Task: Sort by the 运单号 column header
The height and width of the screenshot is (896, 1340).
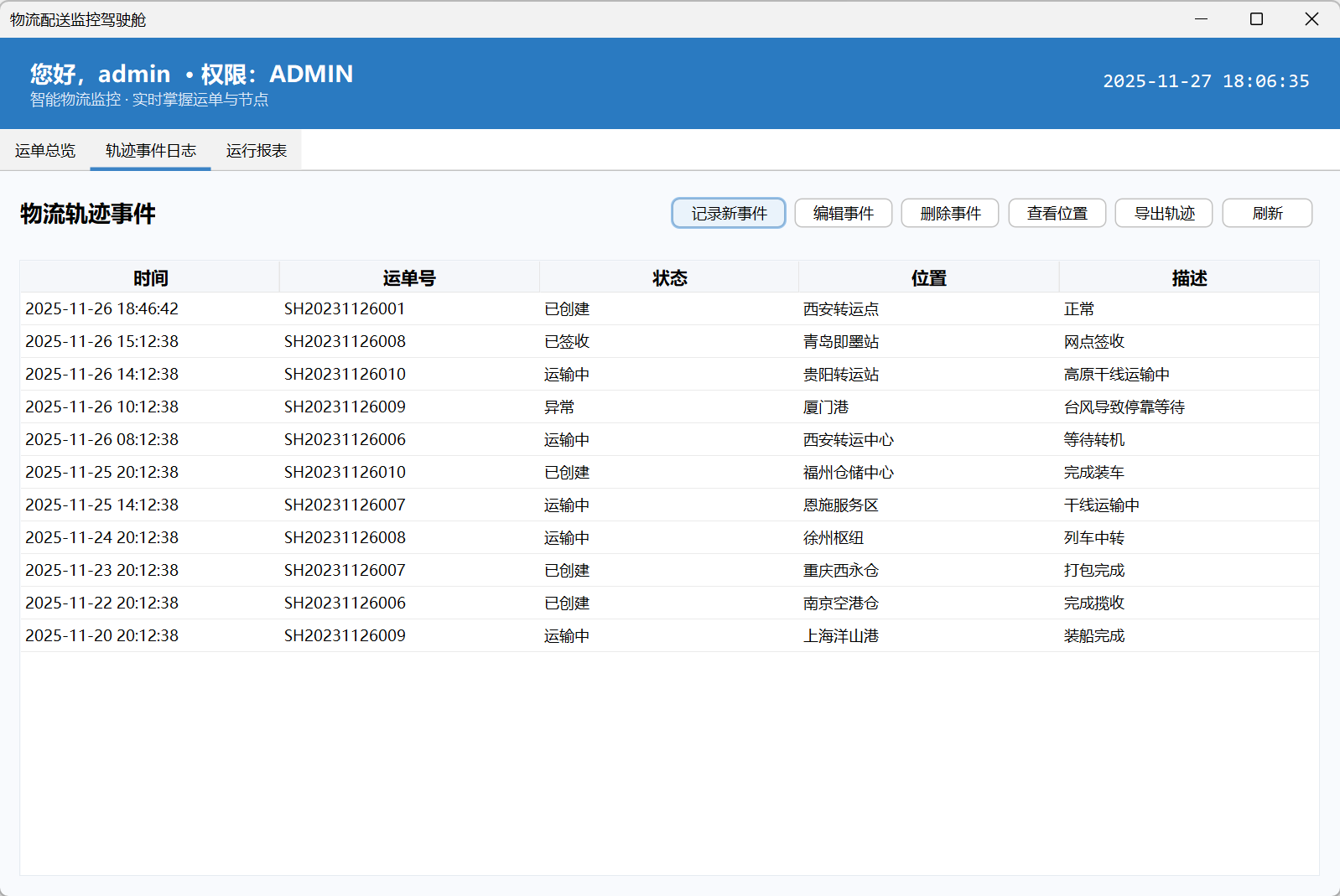Action: click(409, 277)
